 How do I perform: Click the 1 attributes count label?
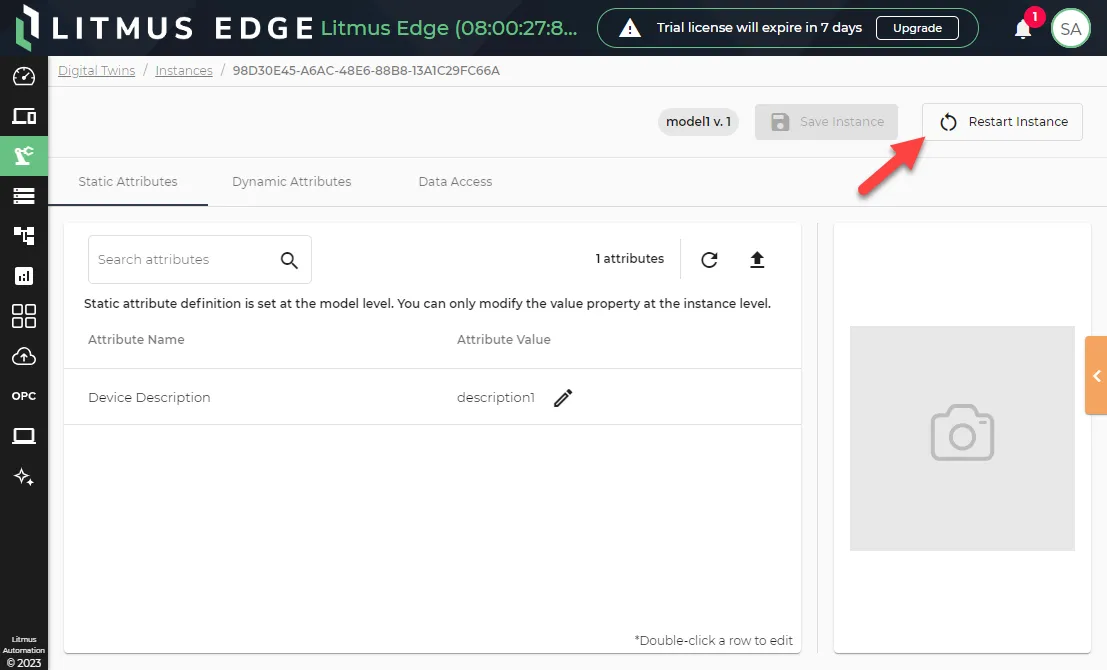point(630,258)
